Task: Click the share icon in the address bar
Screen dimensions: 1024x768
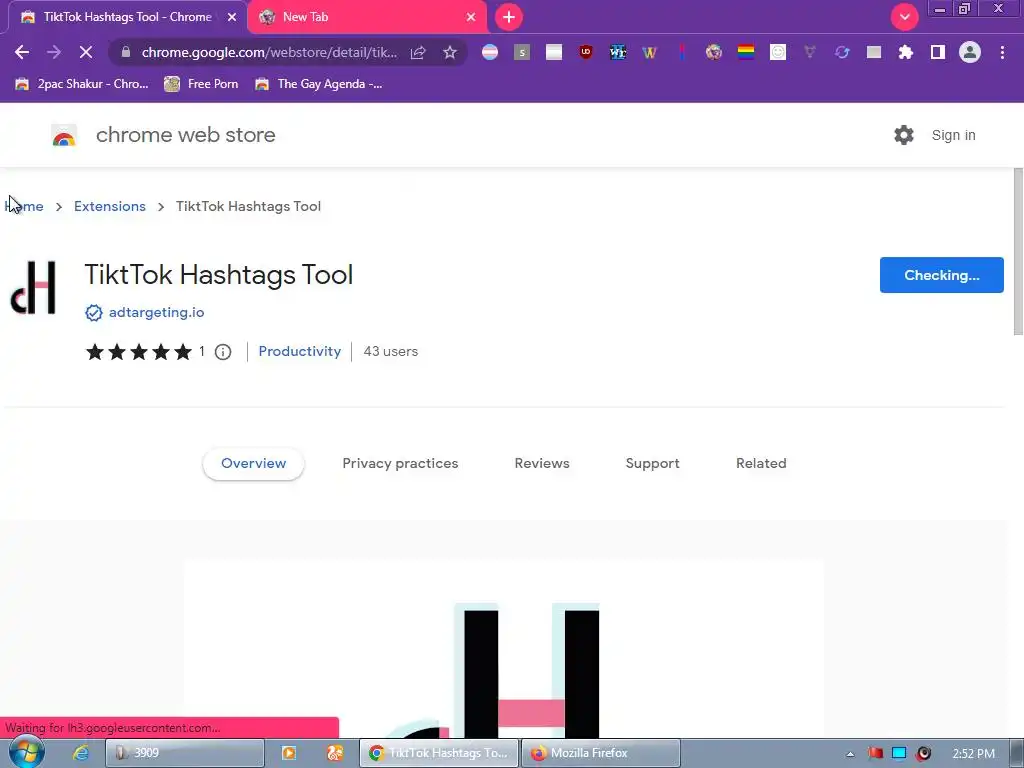Action: [x=418, y=52]
